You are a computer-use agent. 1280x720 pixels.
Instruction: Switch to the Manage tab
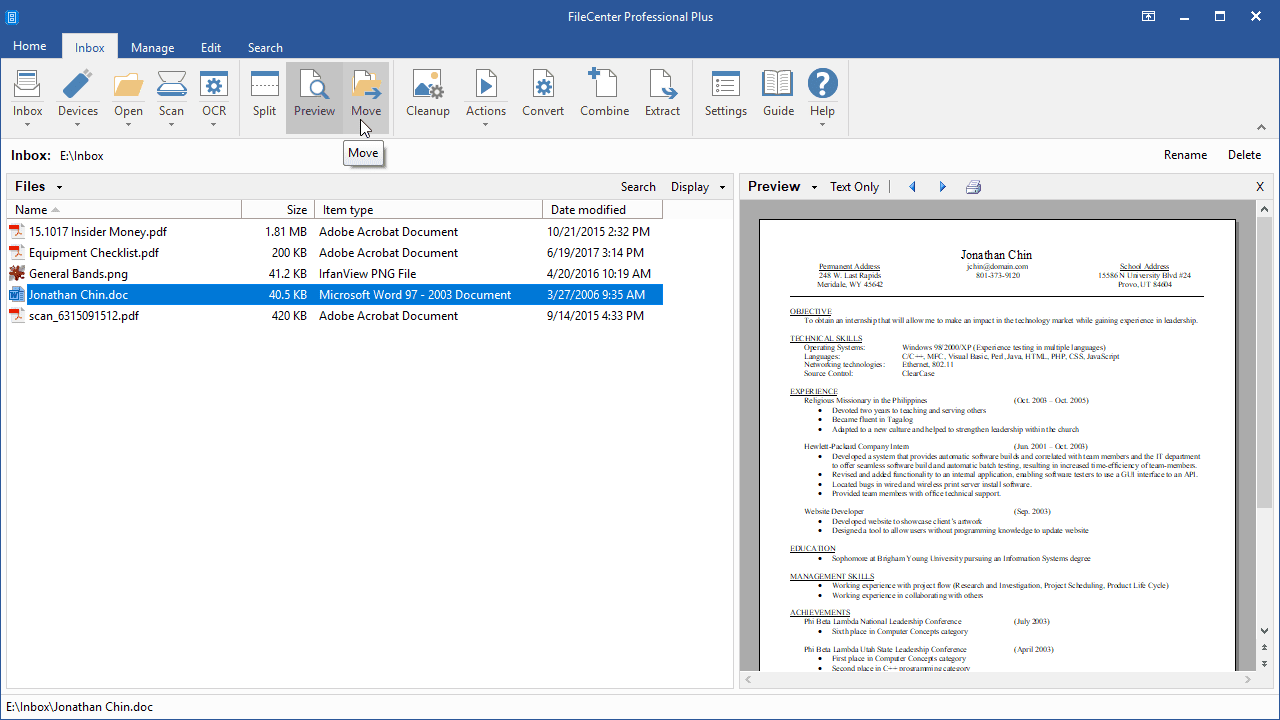tap(153, 47)
